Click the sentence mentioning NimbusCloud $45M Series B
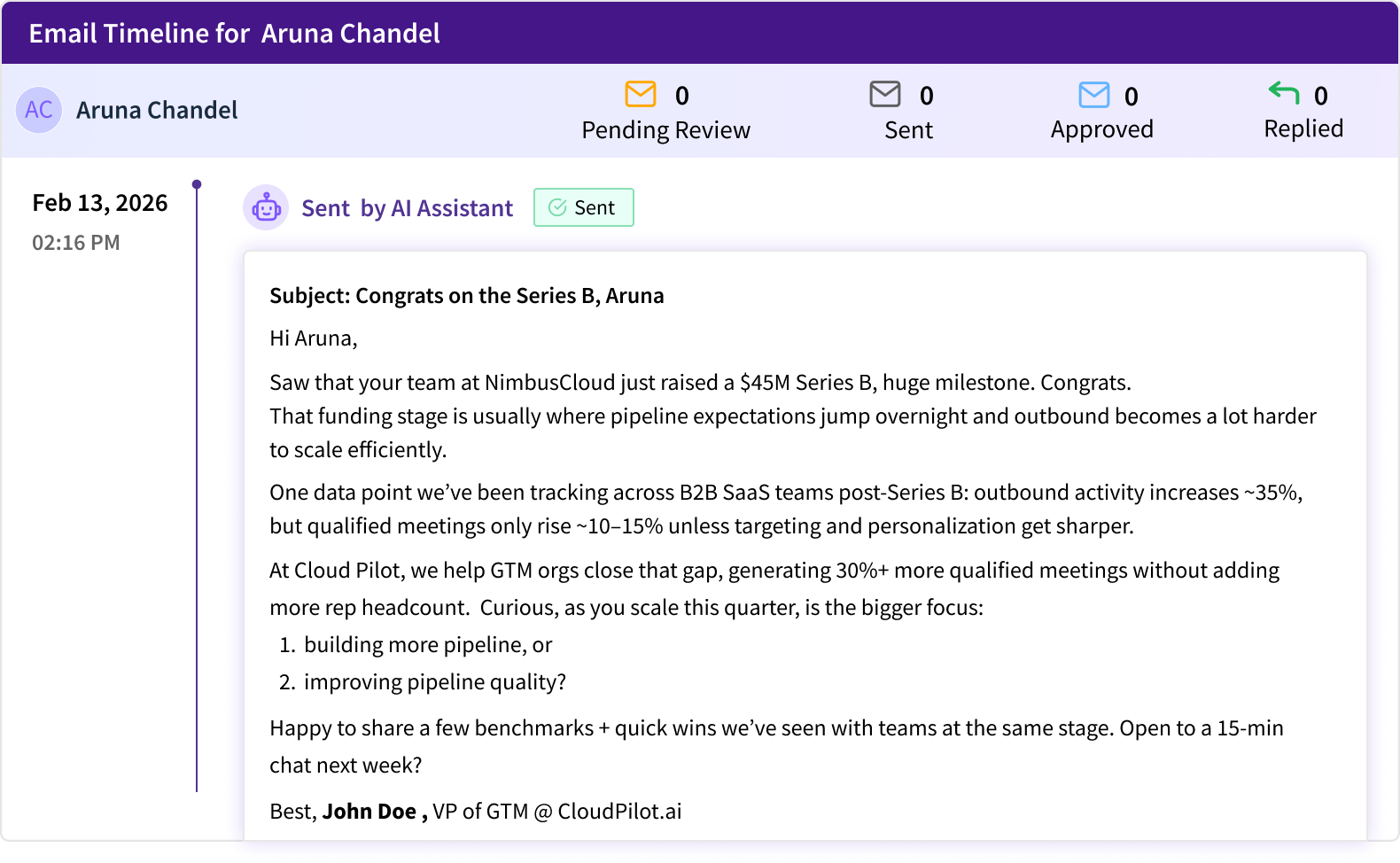 coord(701,383)
